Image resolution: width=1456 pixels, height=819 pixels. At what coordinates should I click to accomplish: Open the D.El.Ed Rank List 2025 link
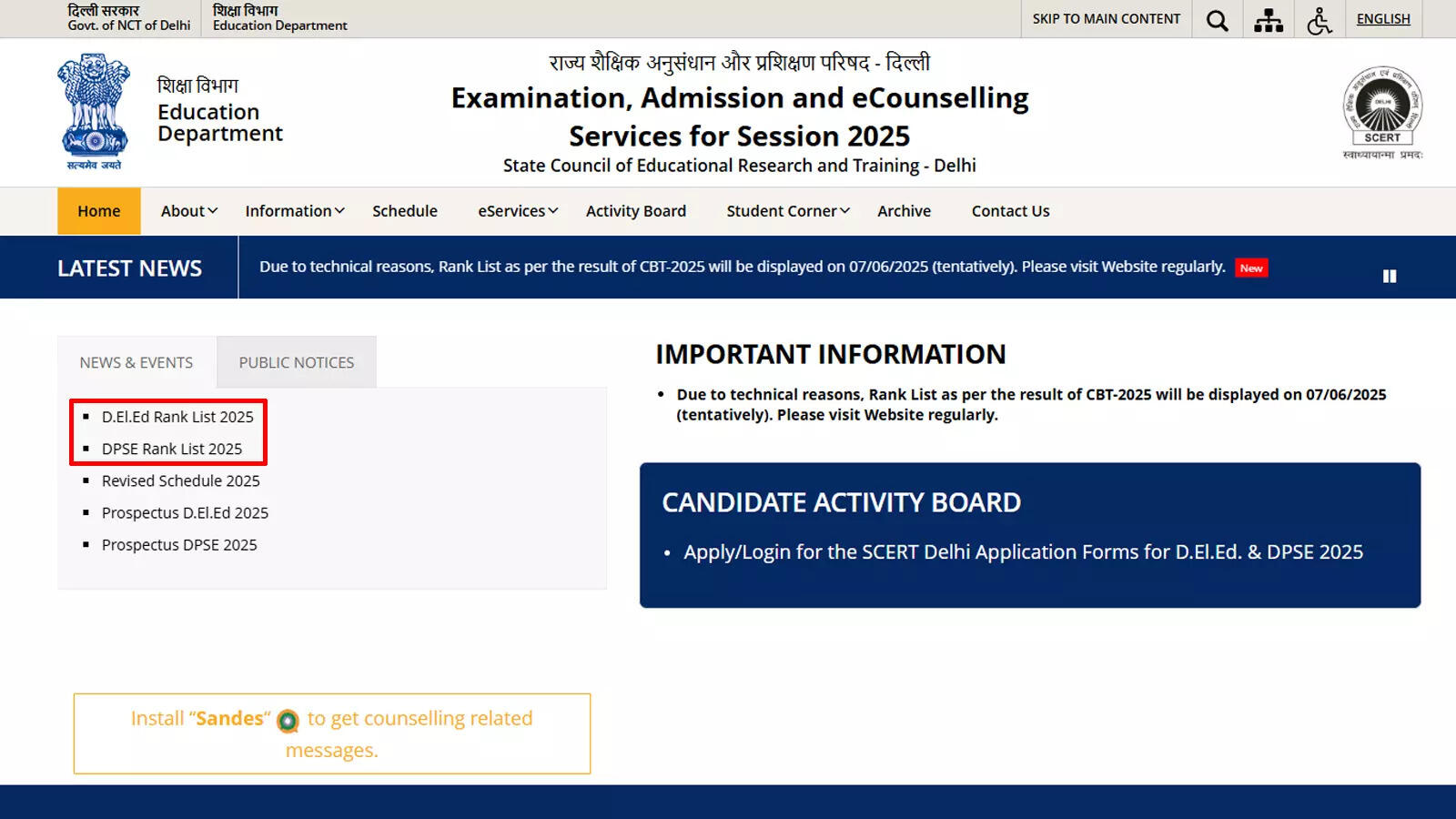[x=177, y=417]
